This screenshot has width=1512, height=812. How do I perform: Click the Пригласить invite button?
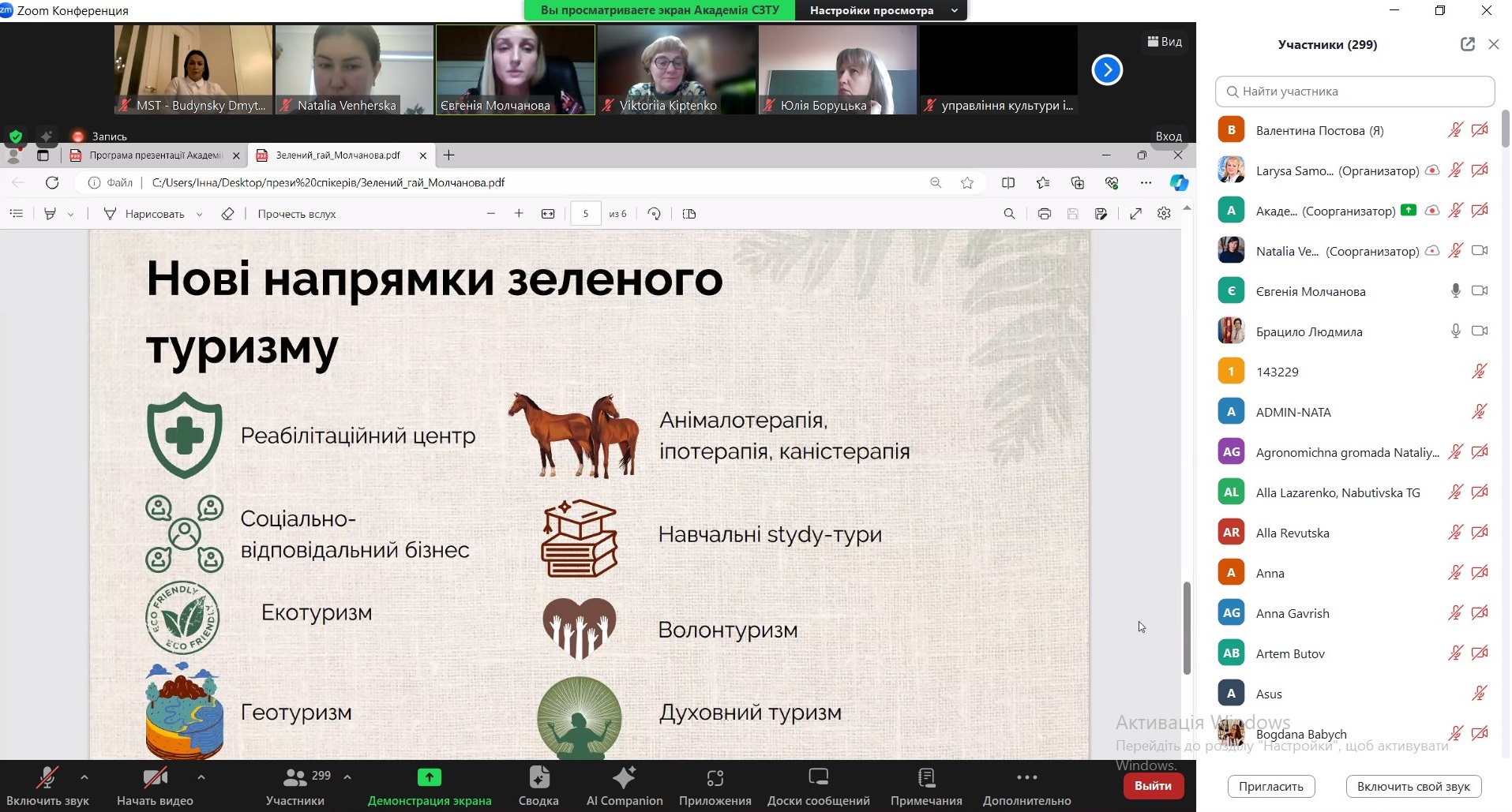(x=1270, y=786)
